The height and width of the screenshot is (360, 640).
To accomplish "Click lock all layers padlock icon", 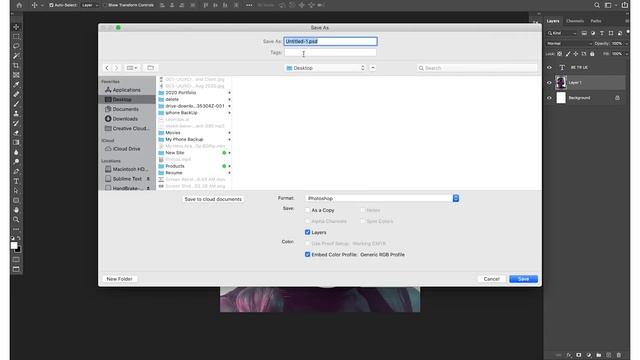I will pyautogui.click(x=592, y=54).
